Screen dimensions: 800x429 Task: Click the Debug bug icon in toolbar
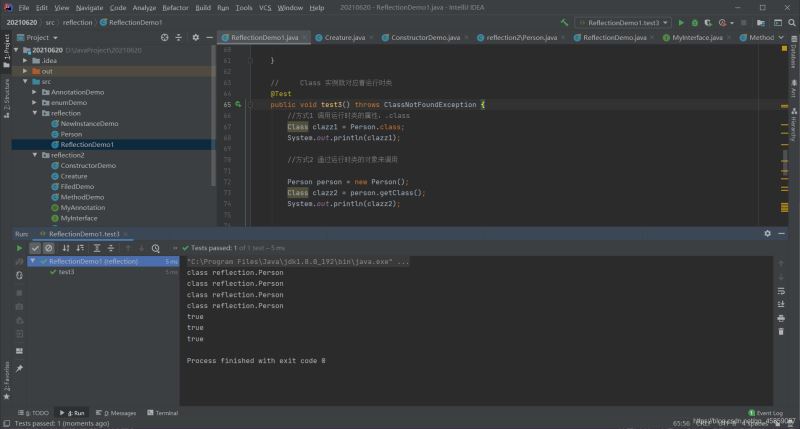pos(695,22)
